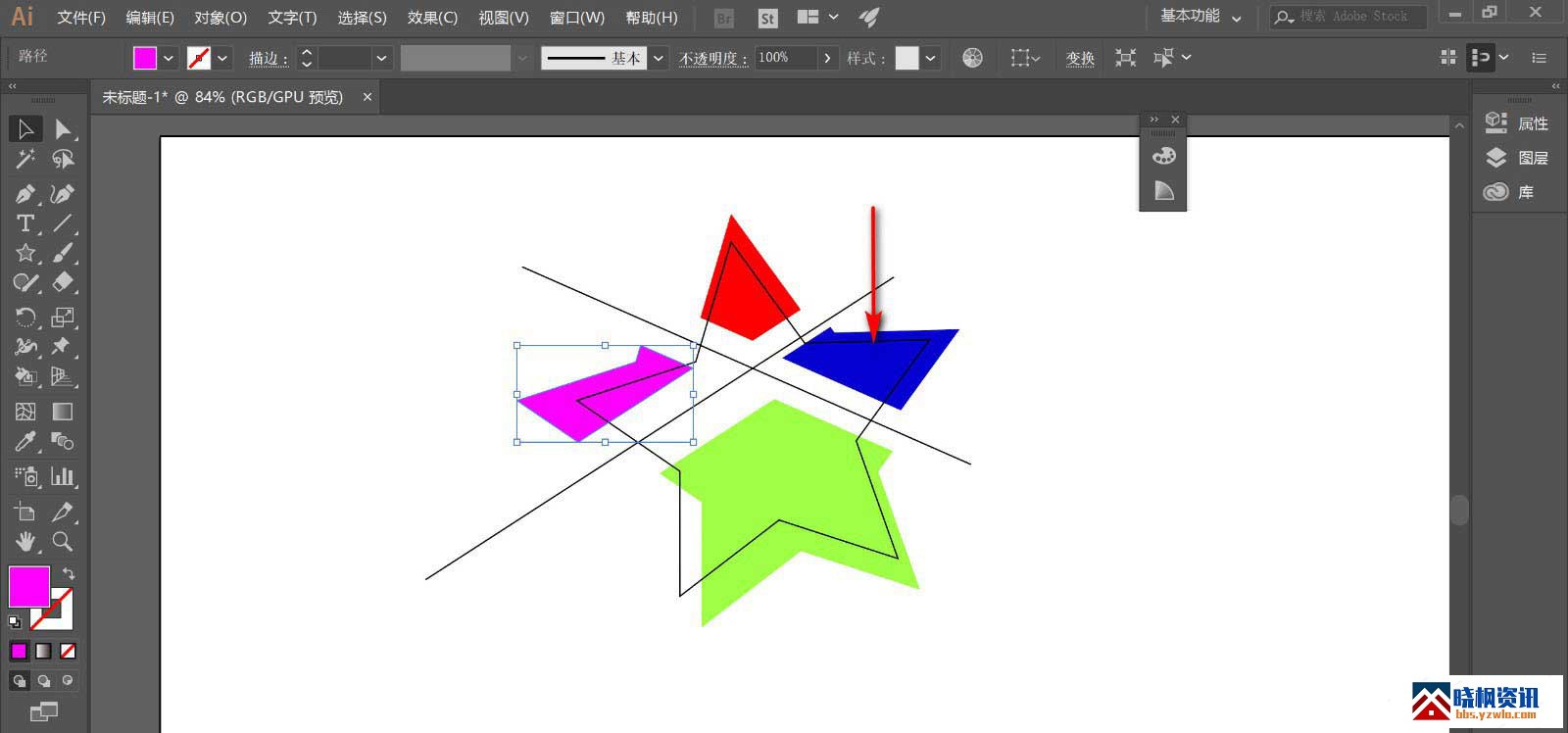Select the Paintbrush tool
Viewport: 1568px width, 733px height.
63,253
